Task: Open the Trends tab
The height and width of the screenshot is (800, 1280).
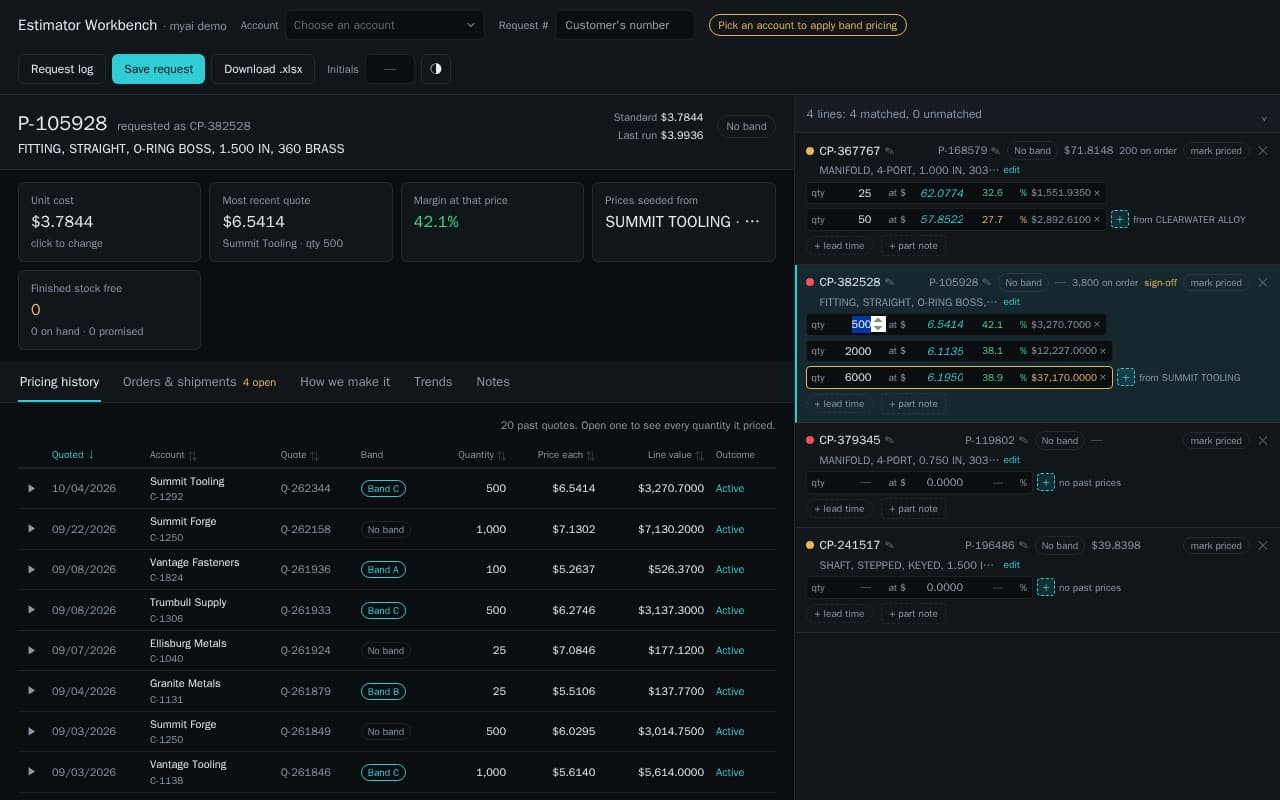Action: (433, 382)
